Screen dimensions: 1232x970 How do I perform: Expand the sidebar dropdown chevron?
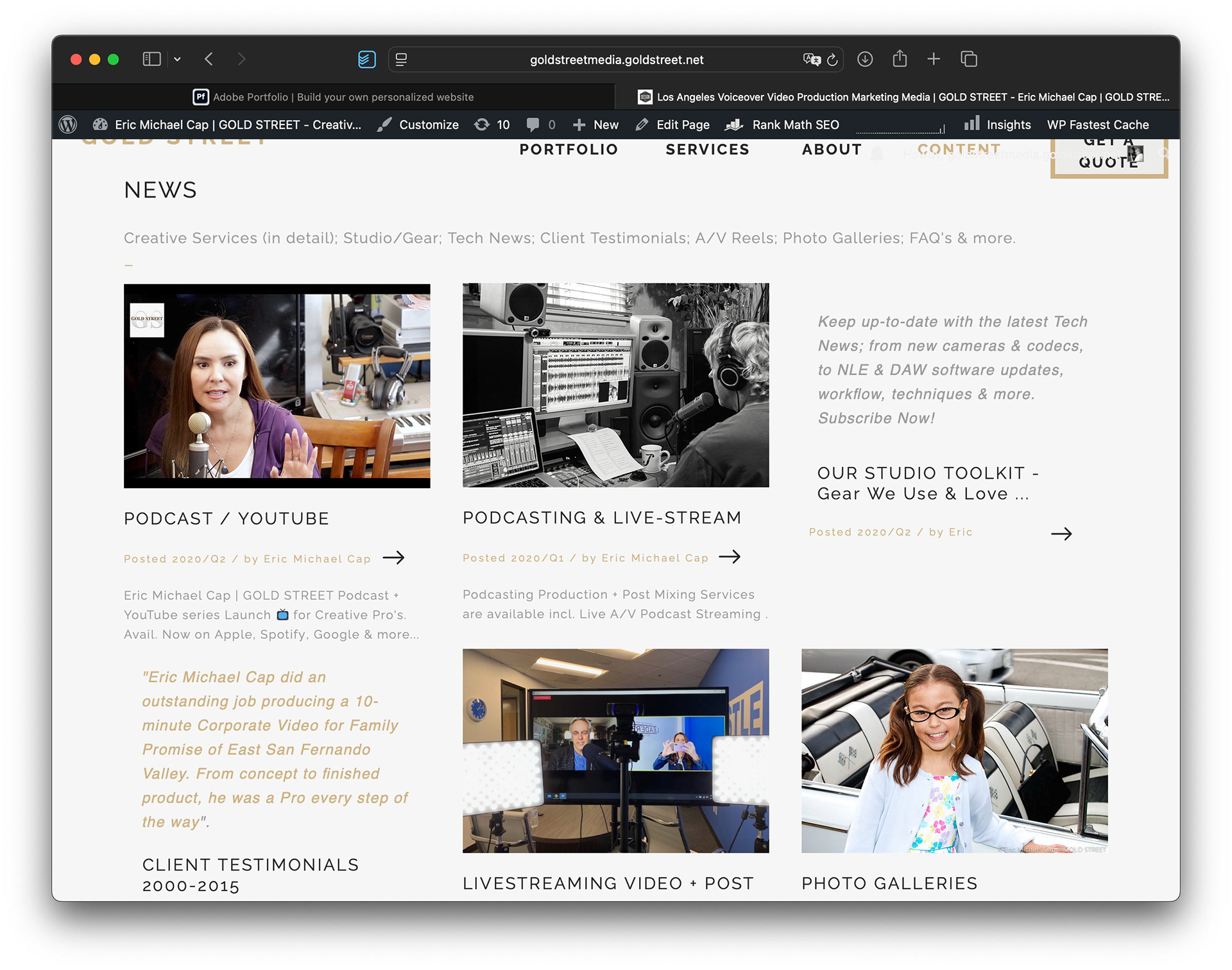point(177,59)
